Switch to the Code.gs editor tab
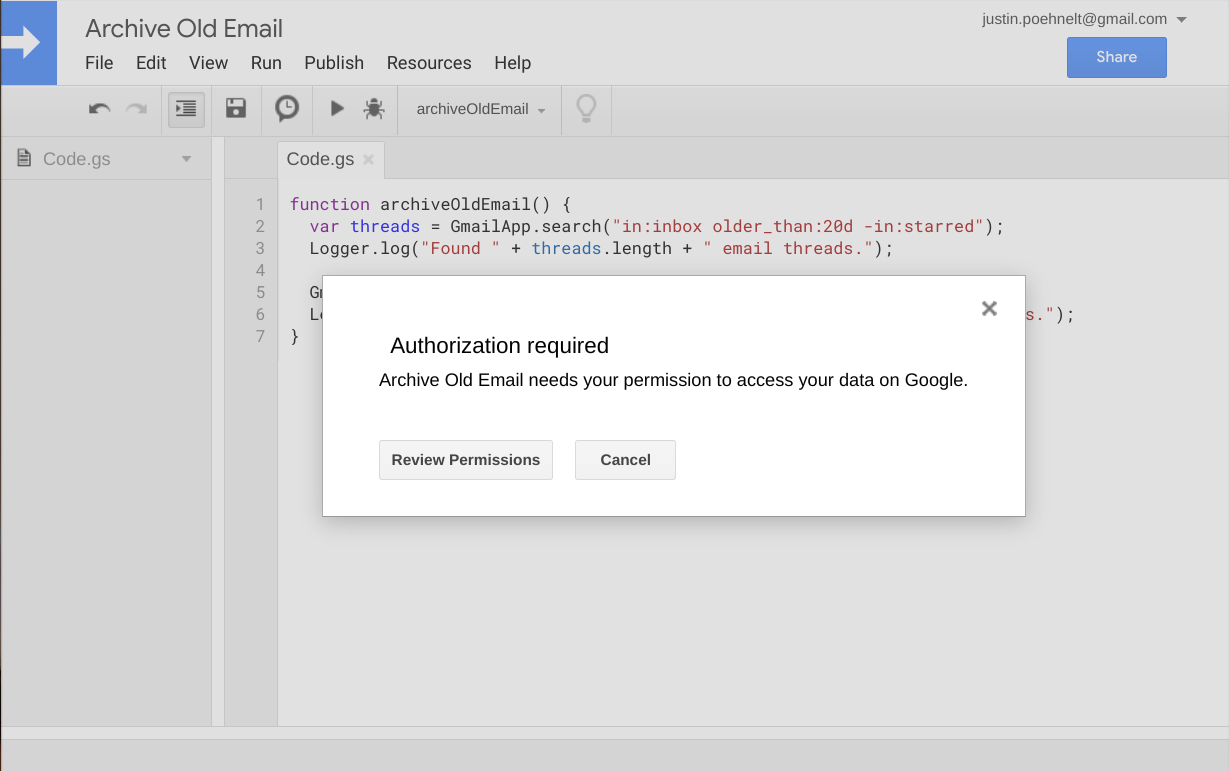Screen dimensions: 1229x771 320,158
